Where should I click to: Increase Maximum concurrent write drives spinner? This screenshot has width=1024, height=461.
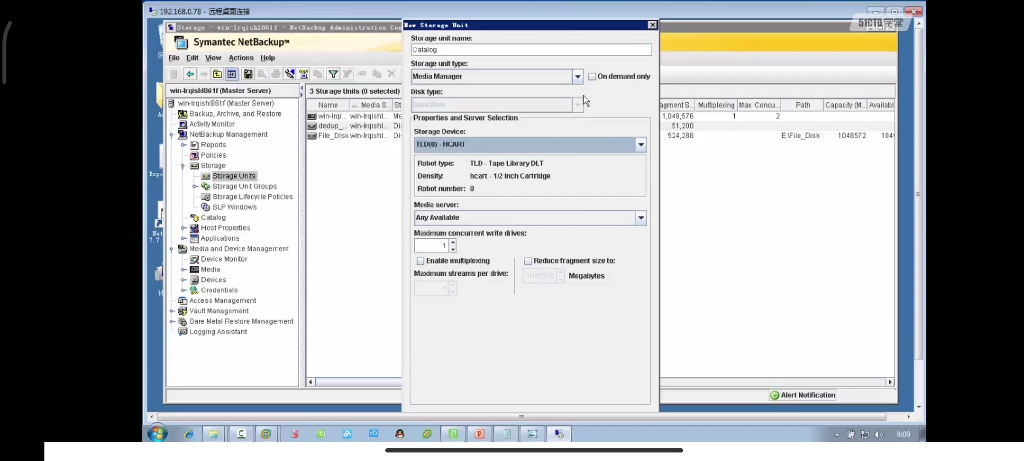[x=453, y=243]
